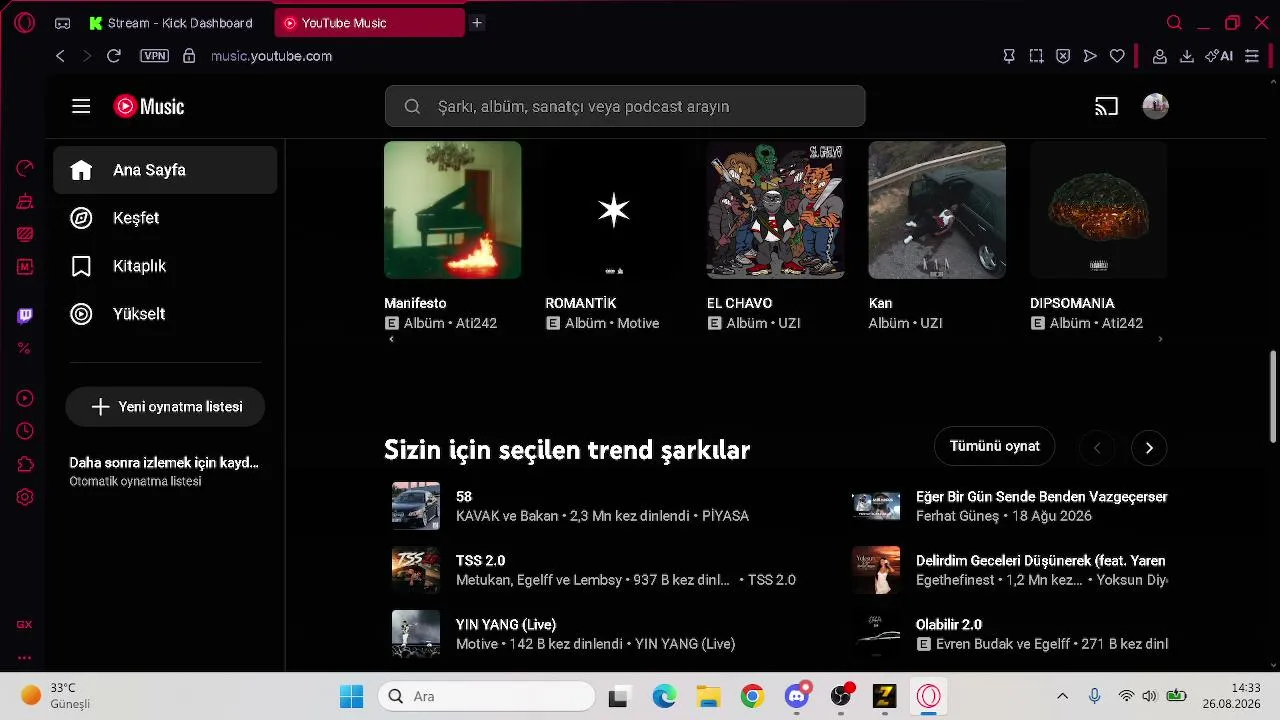This screenshot has height=720, width=1280.
Task: Click the page vertical scrollbar thumb
Action: click(1273, 396)
